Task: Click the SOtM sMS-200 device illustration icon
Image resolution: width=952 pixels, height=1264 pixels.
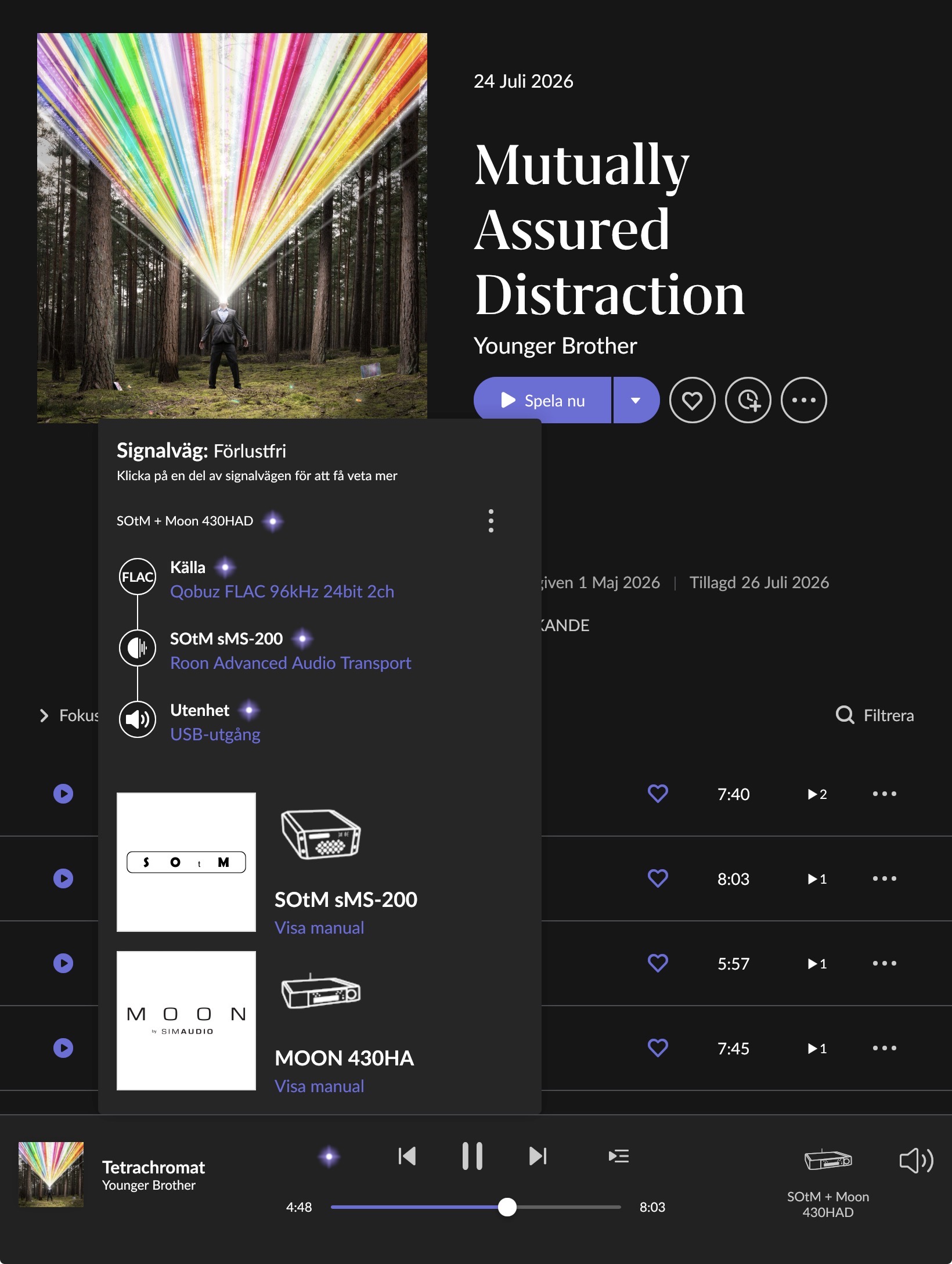Action: tap(320, 834)
